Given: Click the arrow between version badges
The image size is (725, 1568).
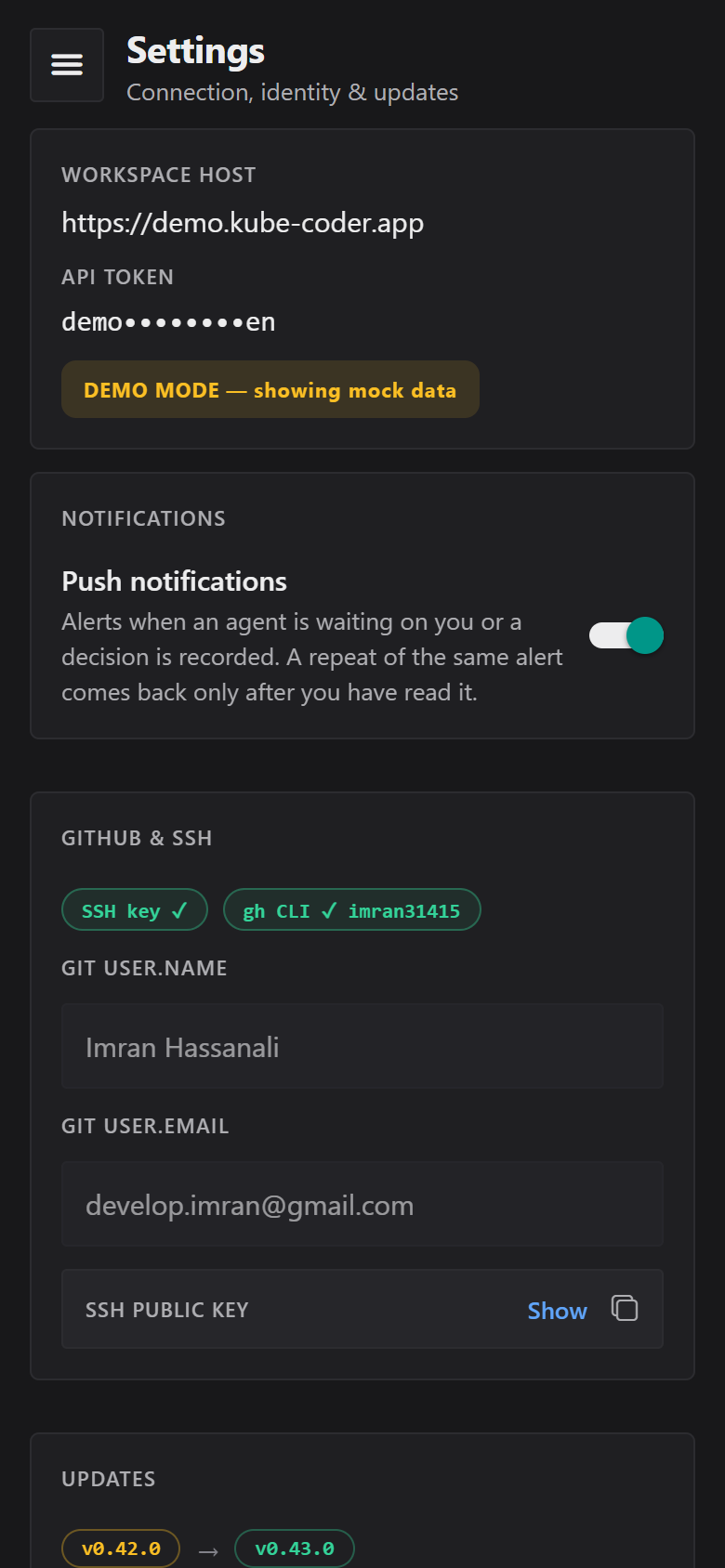Looking at the screenshot, I should (x=208, y=1551).
